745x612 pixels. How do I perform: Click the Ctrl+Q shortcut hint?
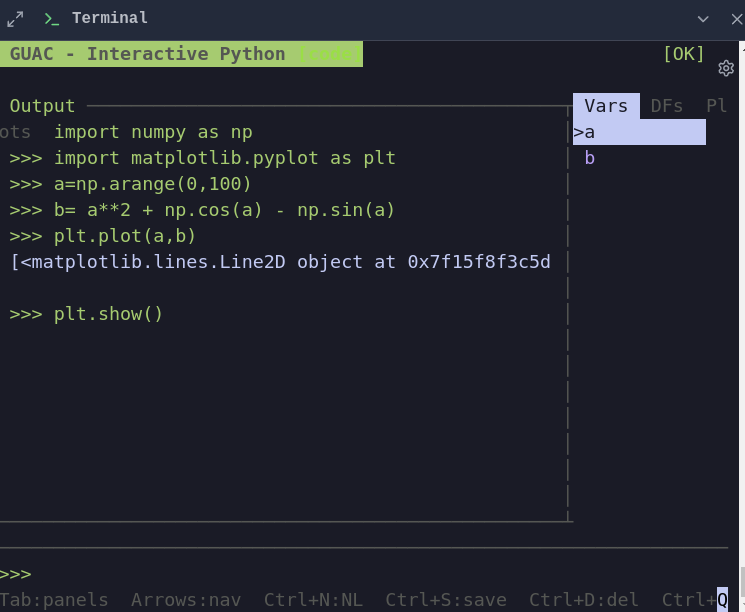[695, 600]
